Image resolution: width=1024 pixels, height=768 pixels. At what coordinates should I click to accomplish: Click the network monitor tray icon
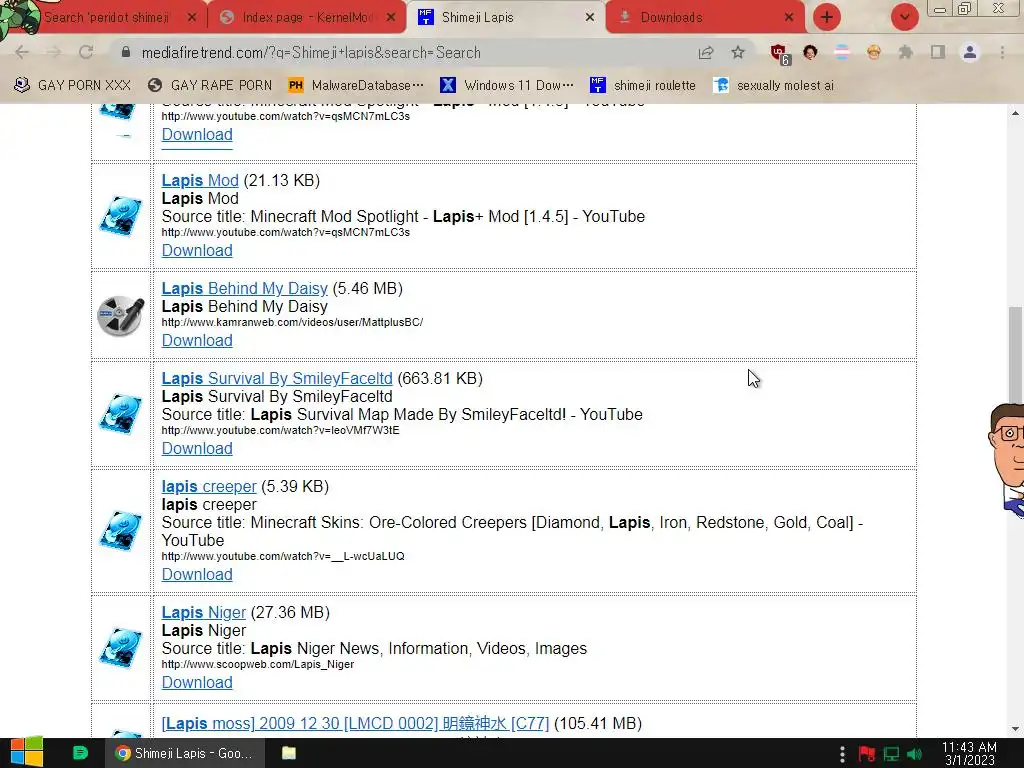(891, 754)
